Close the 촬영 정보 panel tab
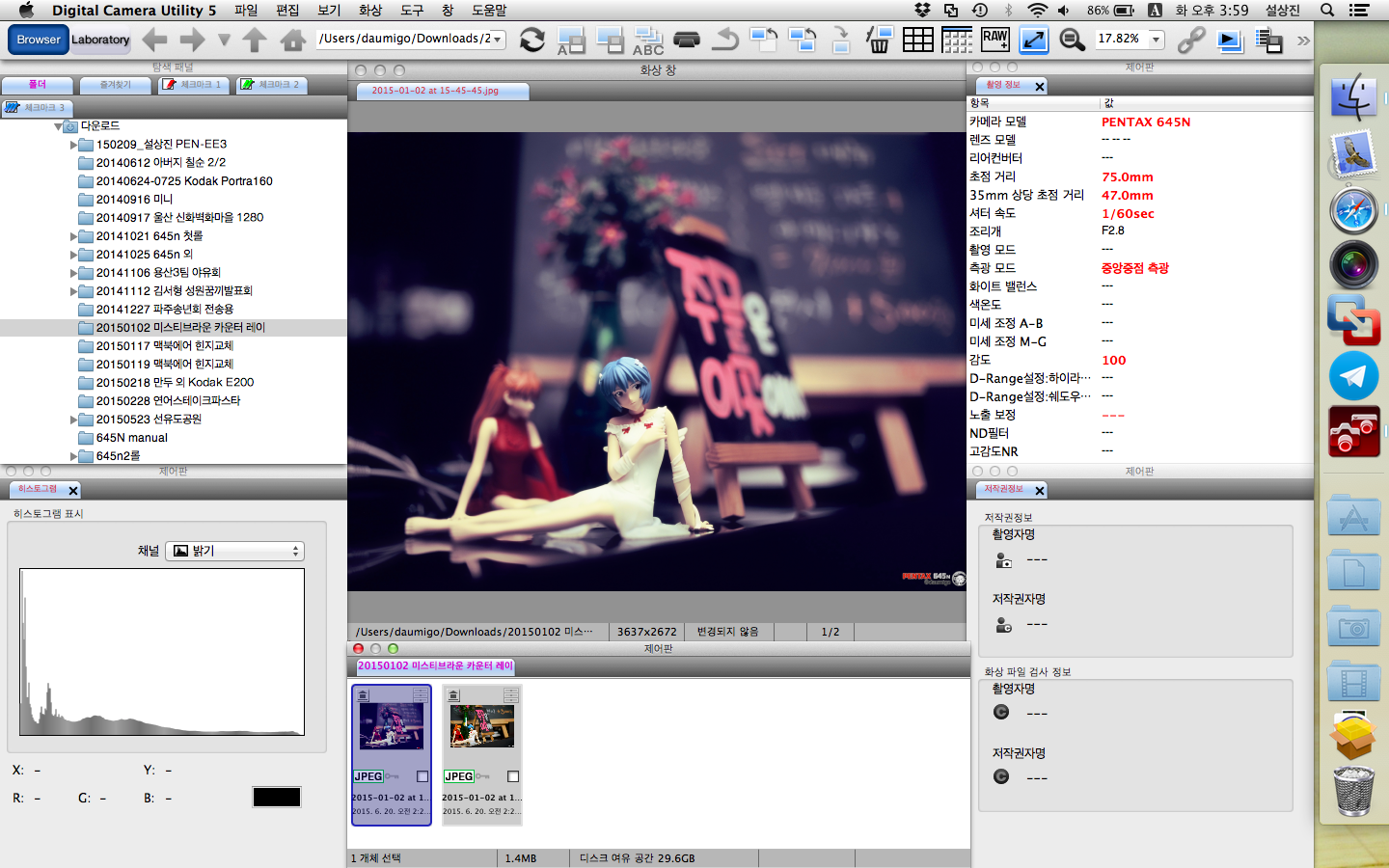Screen dimensions: 1389x868 pos(1040,87)
